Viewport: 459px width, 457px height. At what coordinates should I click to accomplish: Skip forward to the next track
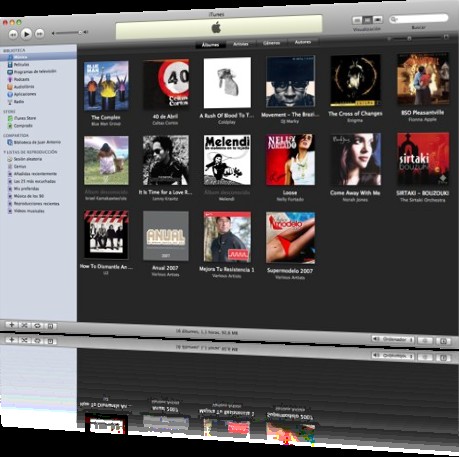39,33
